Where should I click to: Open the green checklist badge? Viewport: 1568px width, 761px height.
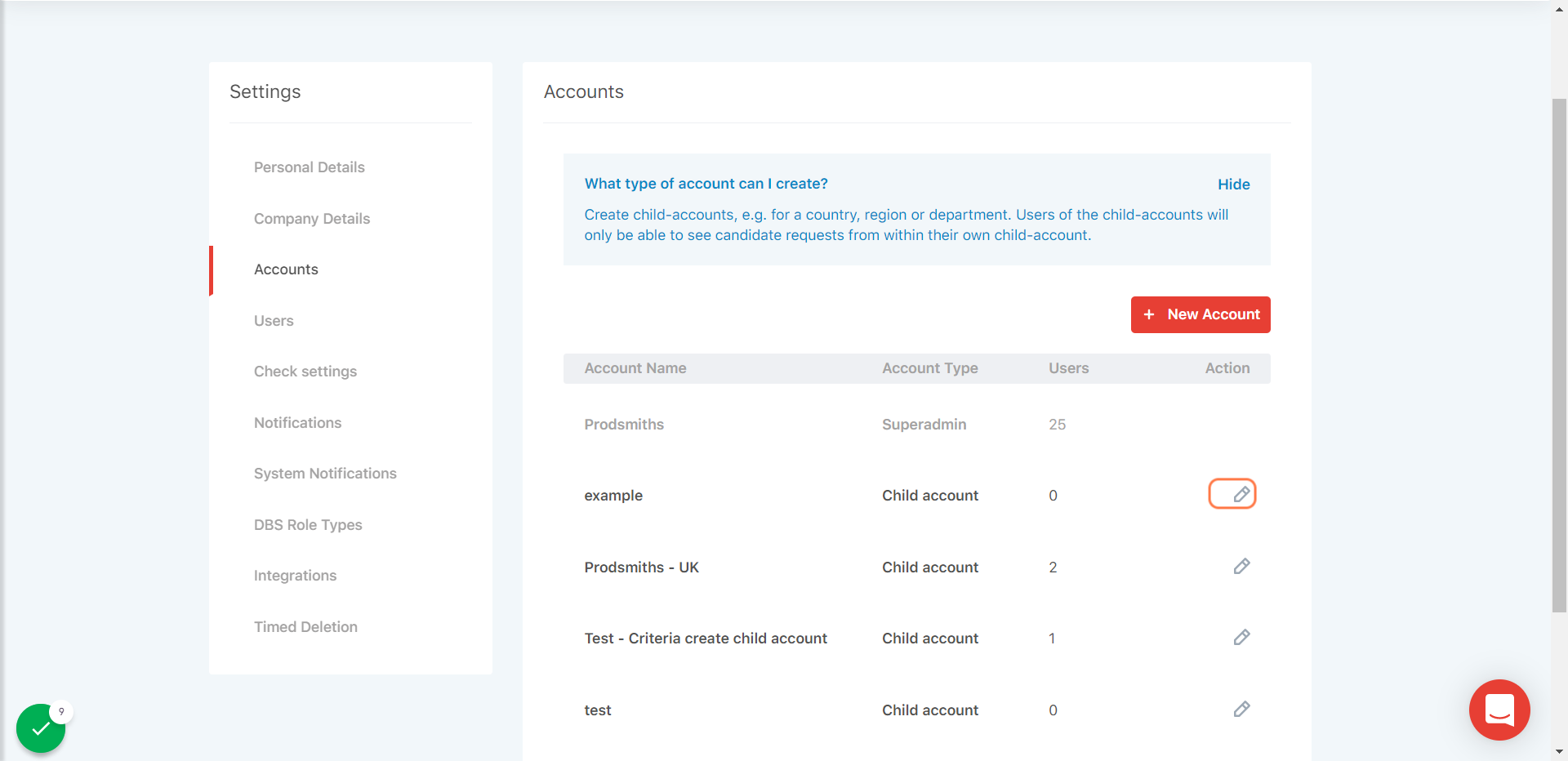41,728
